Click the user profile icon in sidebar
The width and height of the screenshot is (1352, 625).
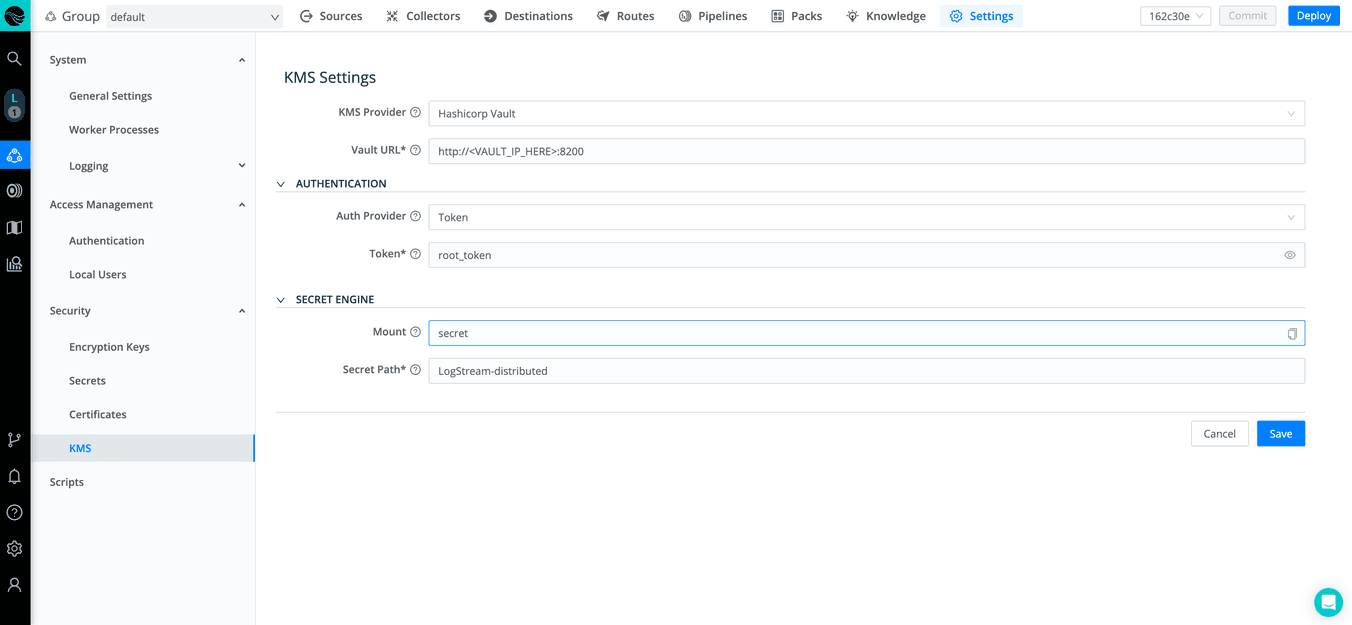(x=14, y=585)
